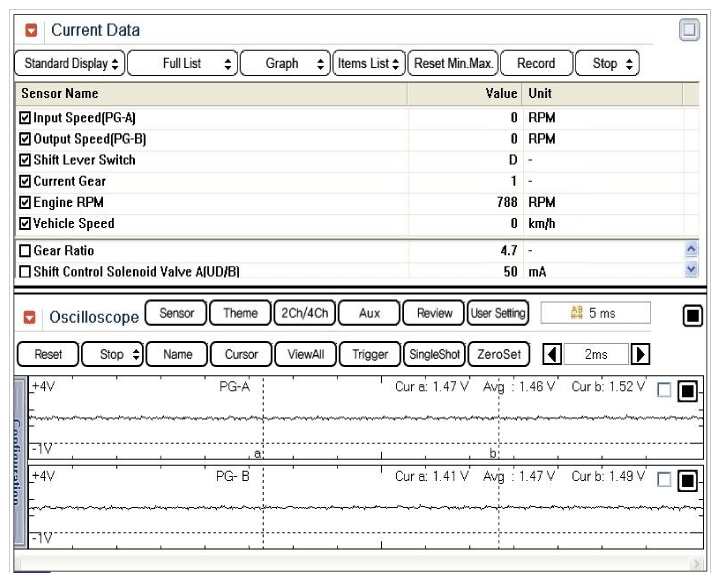This screenshot has height=582, width=720.
Task: Click the sensor list scroll down arrow
Action: (691, 269)
